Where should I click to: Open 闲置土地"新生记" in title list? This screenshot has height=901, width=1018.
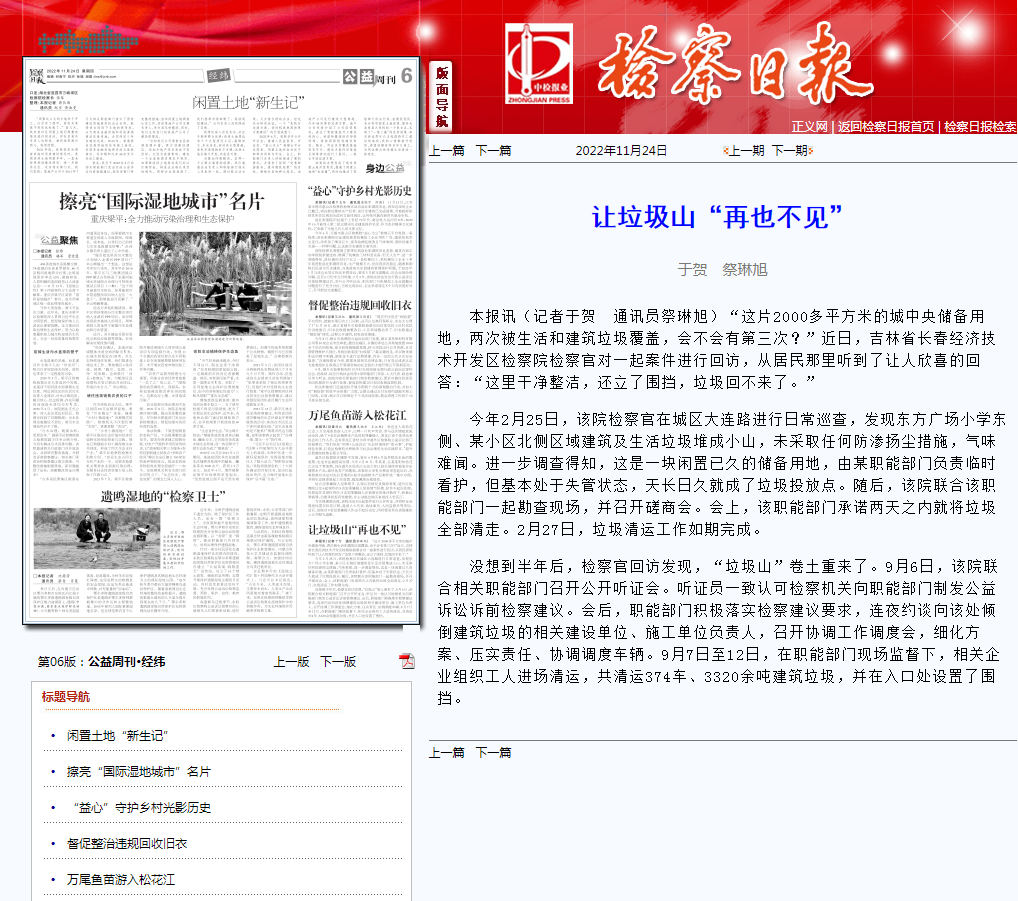click(116, 736)
